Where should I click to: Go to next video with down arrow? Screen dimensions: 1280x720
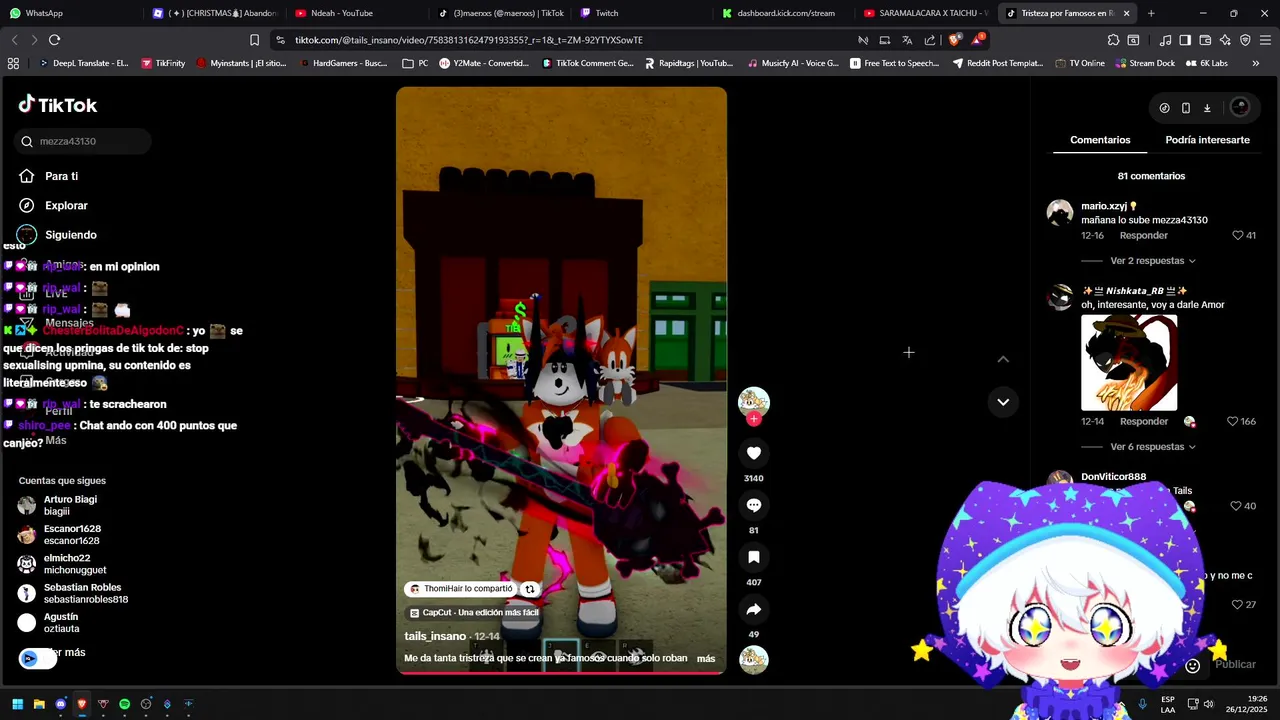coord(1003,402)
